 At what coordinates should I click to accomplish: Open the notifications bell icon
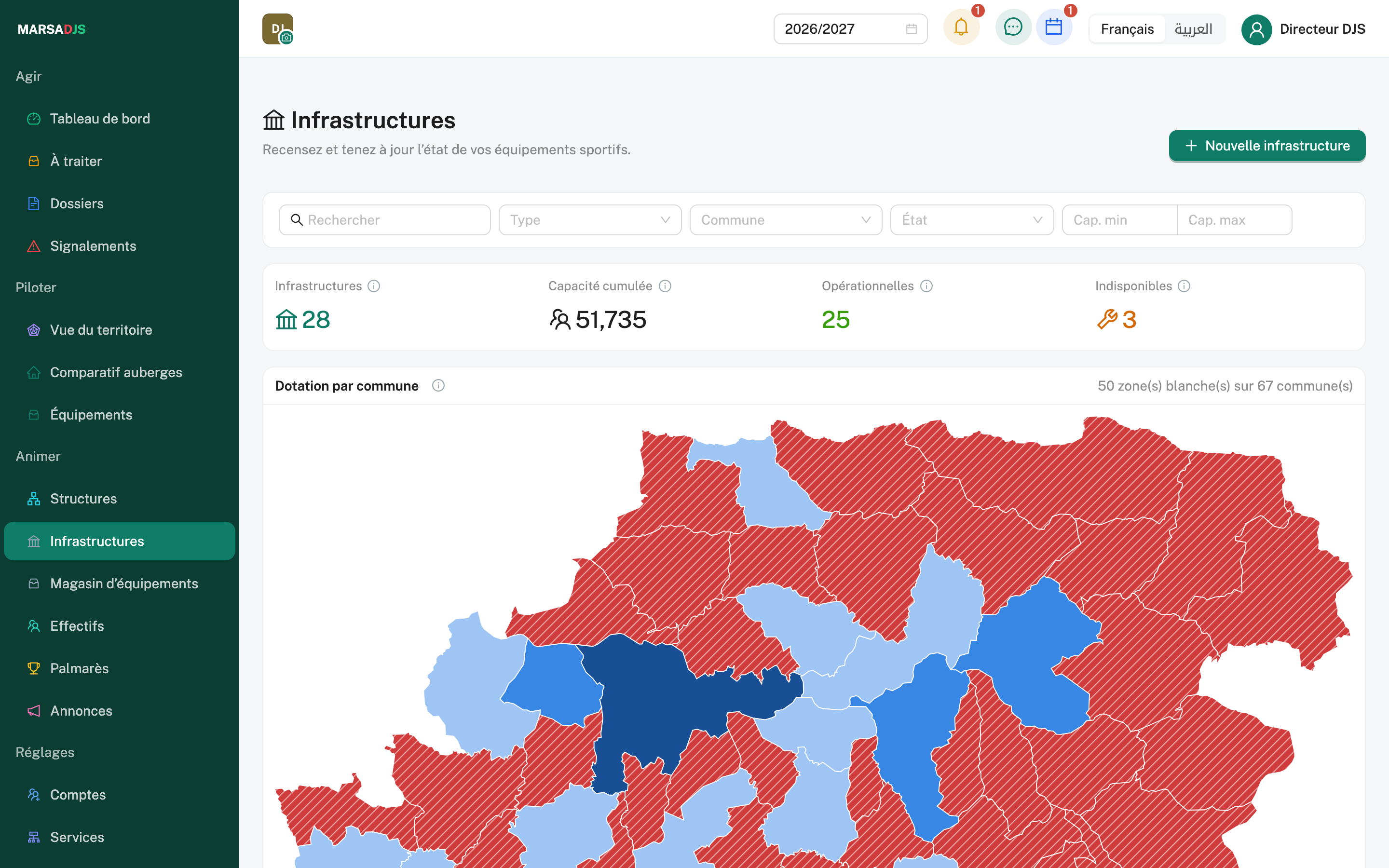tap(961, 27)
